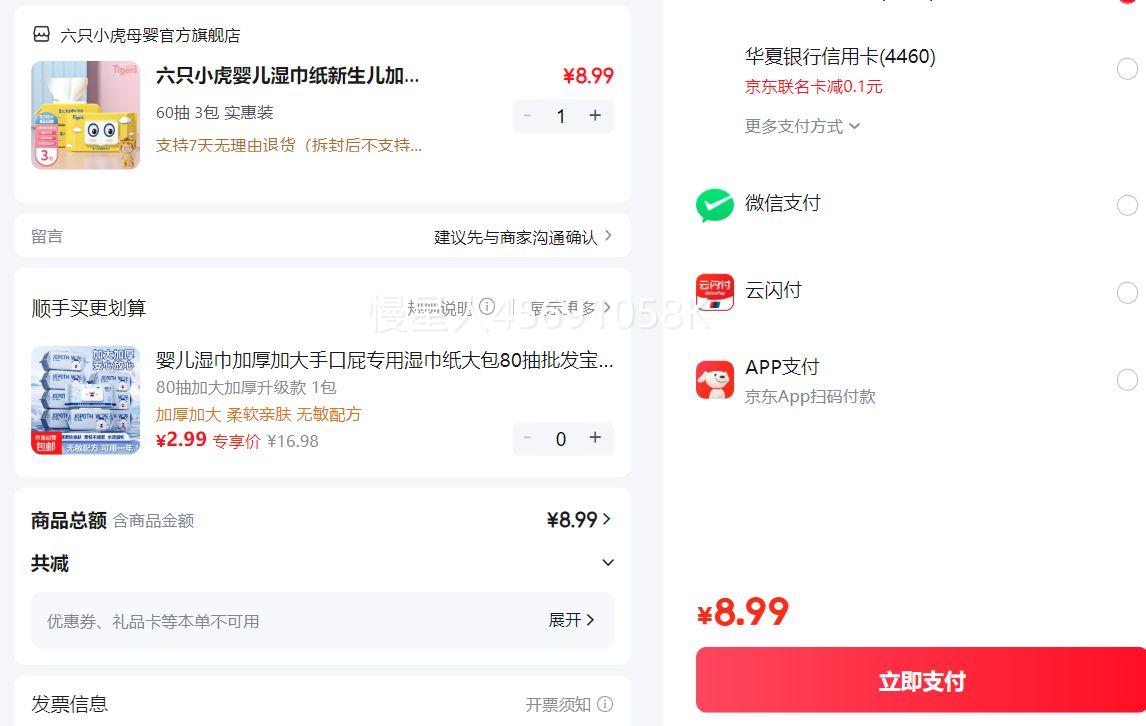Click the WeChat Pay green icon

tap(714, 205)
